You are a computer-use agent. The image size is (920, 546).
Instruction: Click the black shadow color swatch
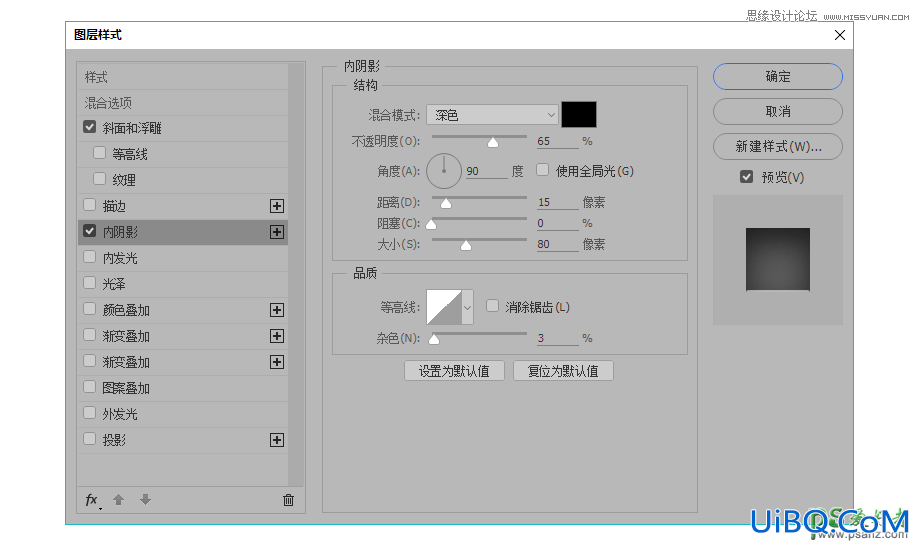pyautogui.click(x=579, y=114)
